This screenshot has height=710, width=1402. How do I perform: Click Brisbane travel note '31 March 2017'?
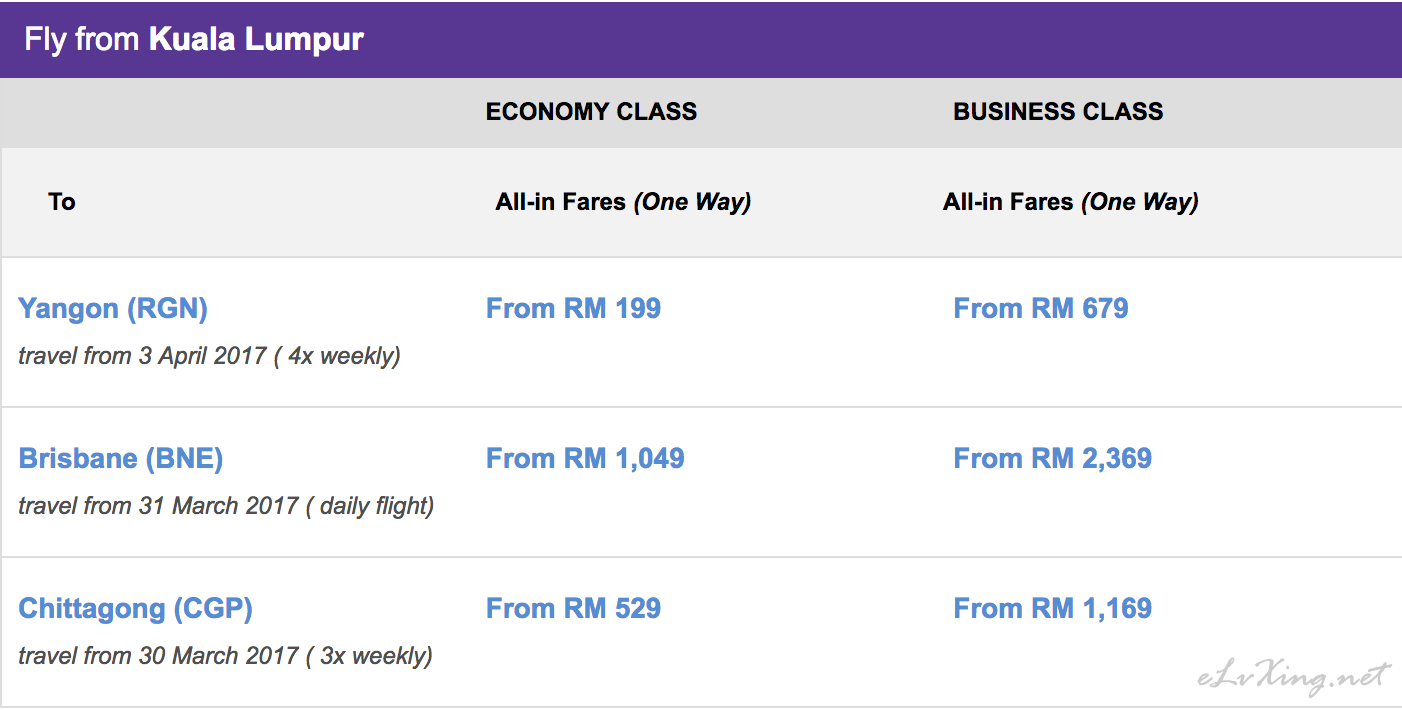click(x=218, y=506)
